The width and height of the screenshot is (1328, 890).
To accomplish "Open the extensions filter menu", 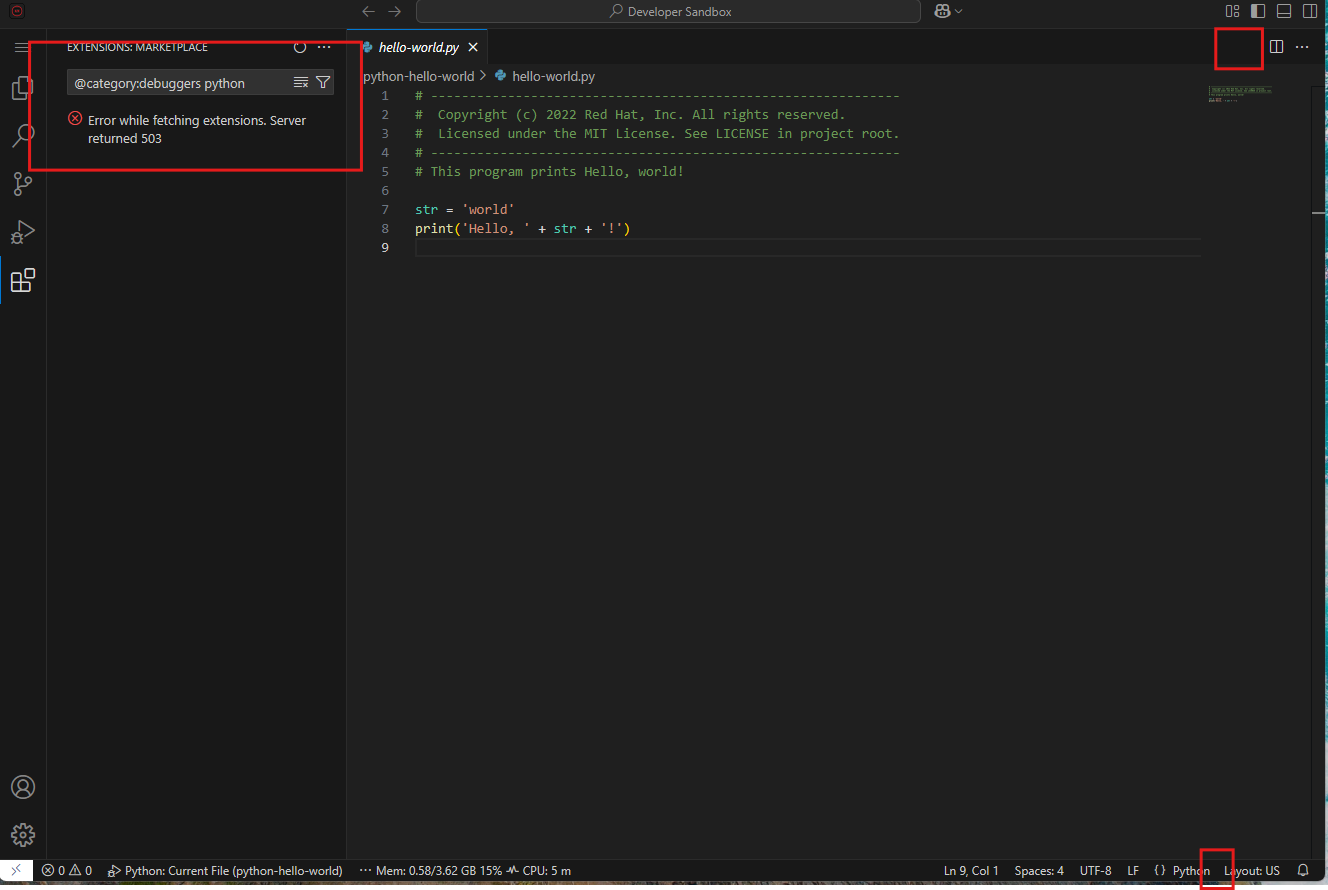I will click(323, 83).
